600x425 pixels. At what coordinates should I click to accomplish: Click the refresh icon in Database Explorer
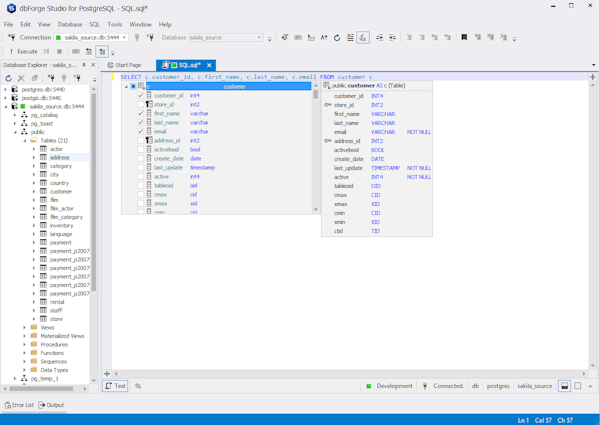point(9,78)
